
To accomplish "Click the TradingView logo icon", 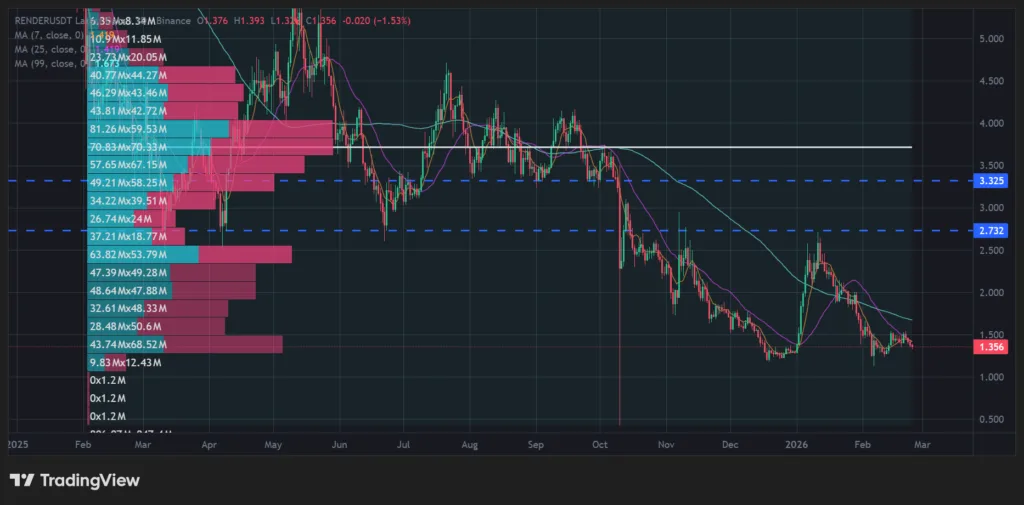I will [22, 481].
